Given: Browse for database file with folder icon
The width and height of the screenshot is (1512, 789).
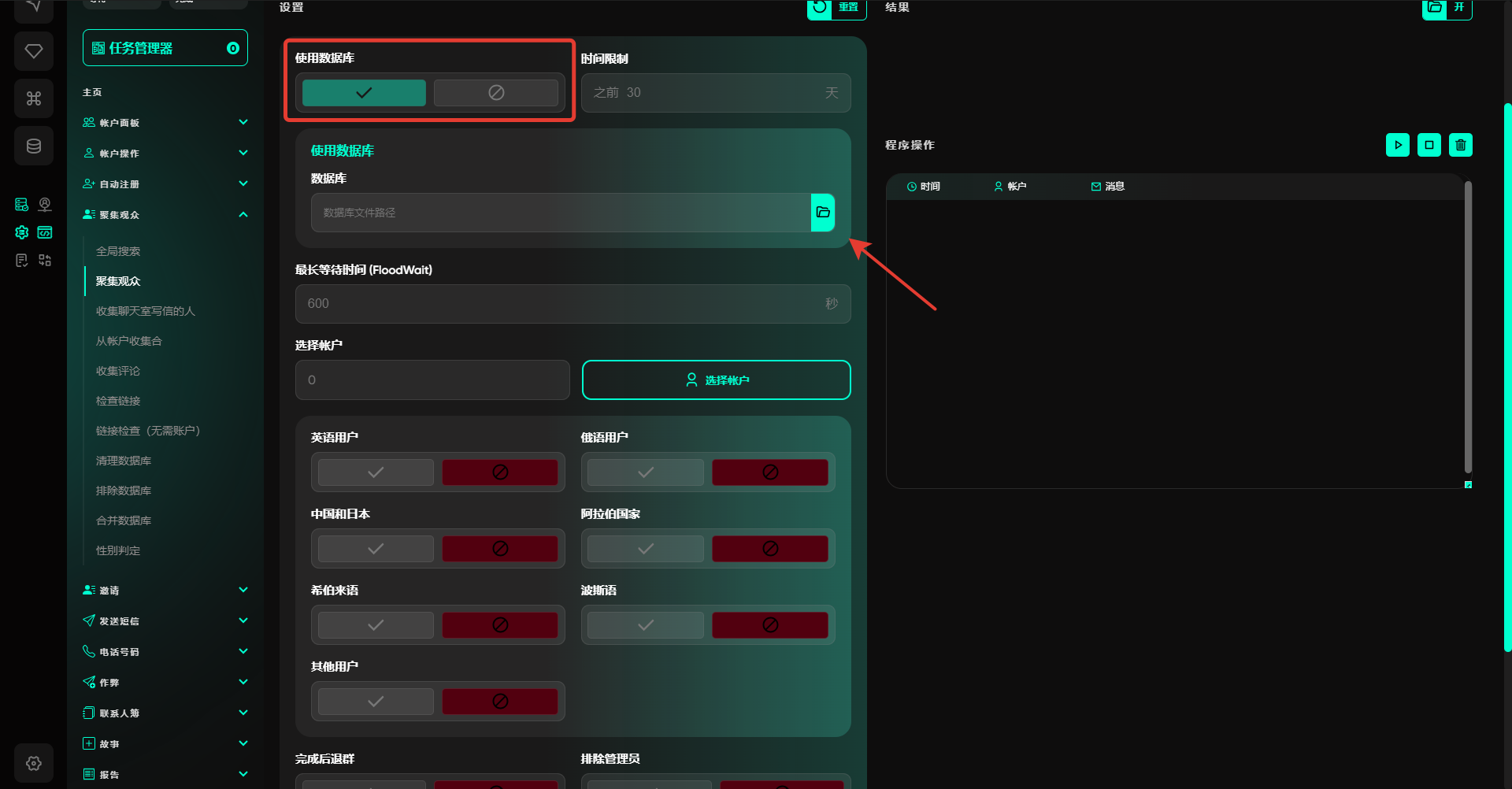Looking at the screenshot, I should [x=822, y=213].
